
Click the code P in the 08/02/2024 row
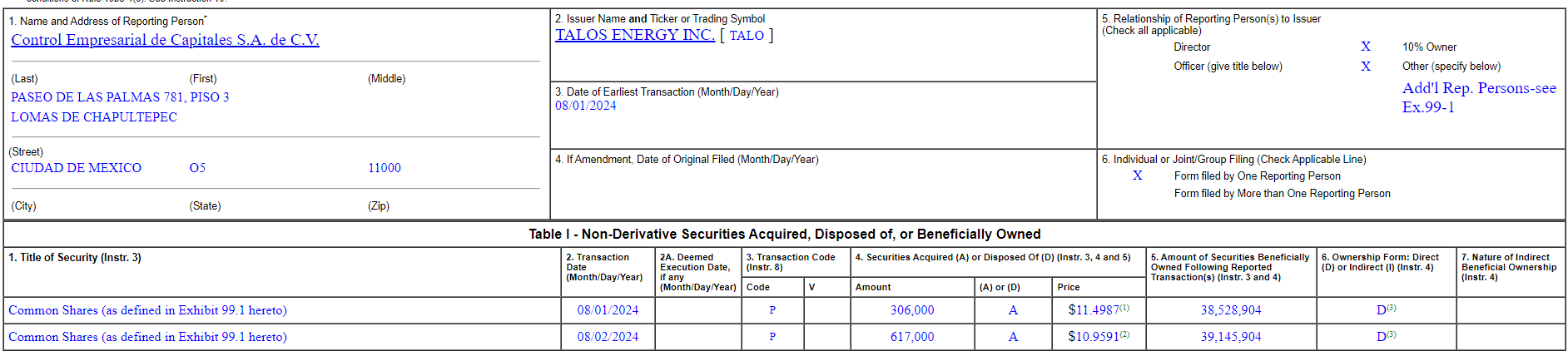tap(772, 337)
